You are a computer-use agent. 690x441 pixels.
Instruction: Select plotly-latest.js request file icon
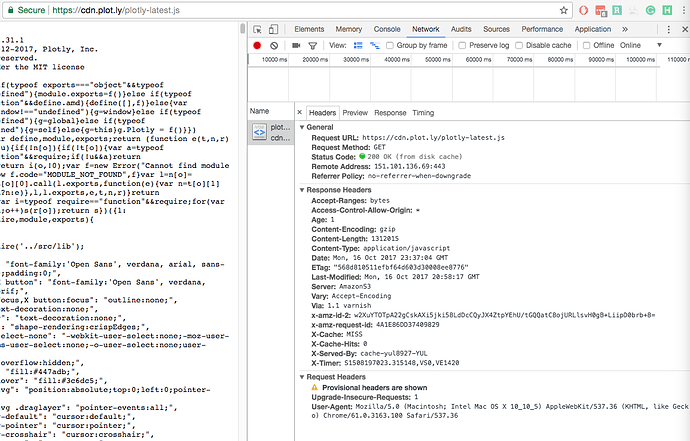260,132
